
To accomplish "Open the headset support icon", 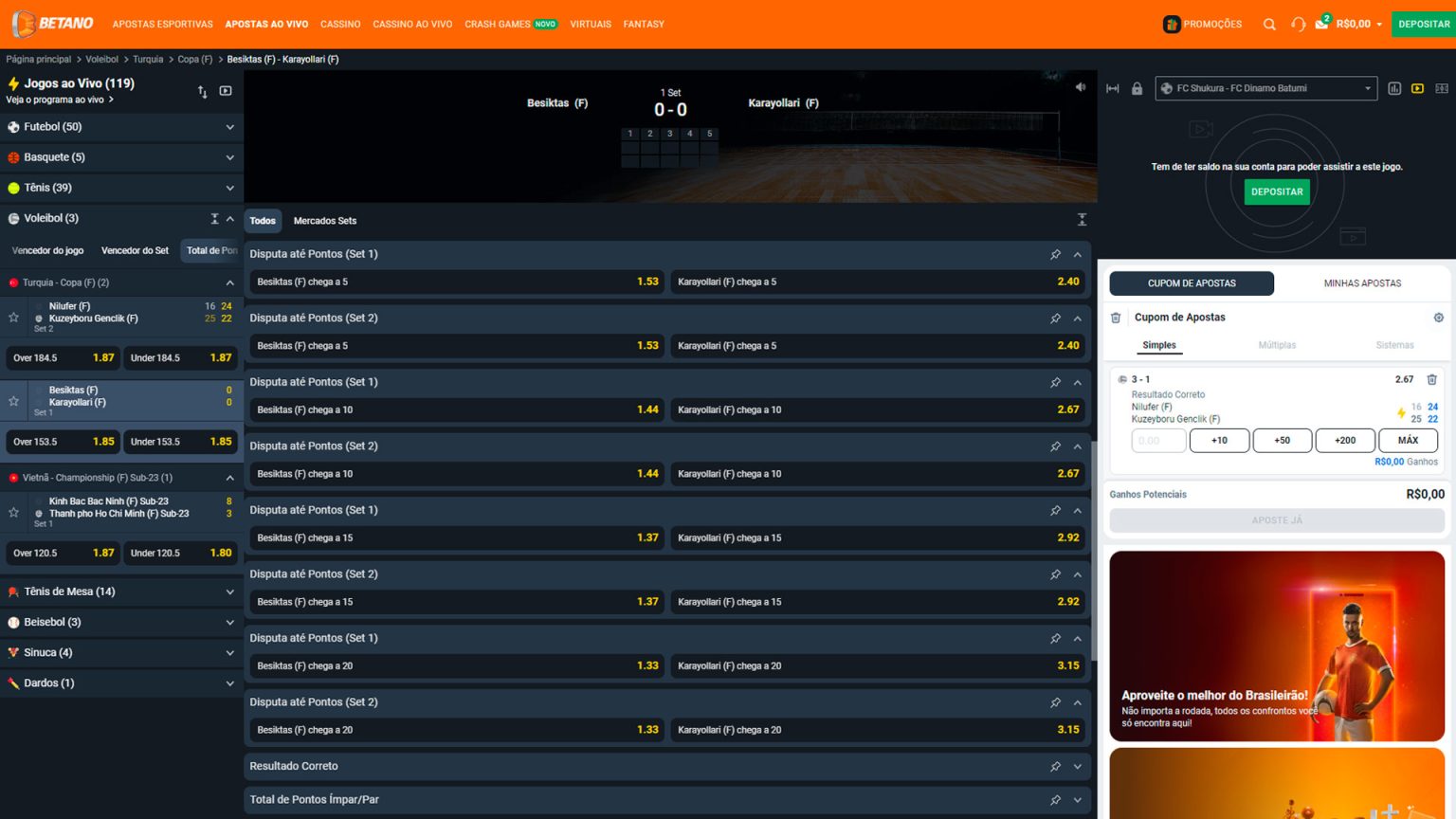I will 1298,24.
